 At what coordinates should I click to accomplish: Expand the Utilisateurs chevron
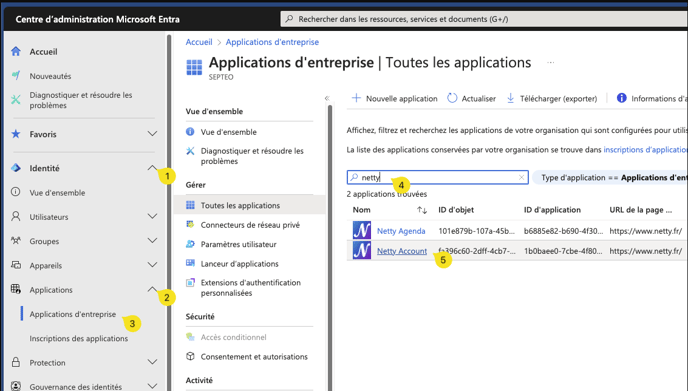point(152,216)
